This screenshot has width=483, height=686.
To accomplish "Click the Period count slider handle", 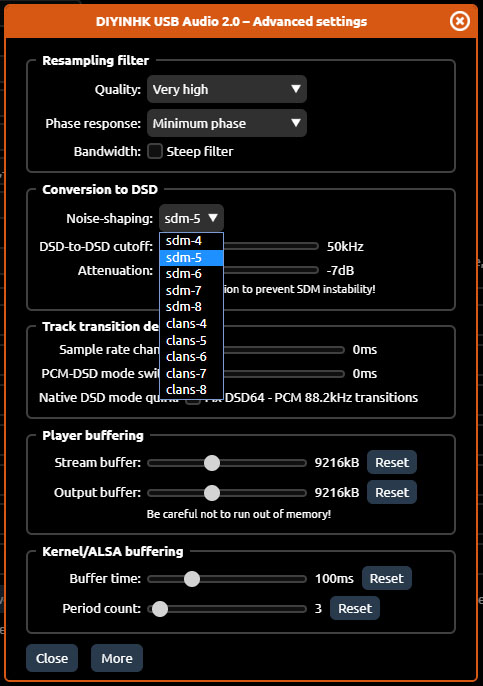I will [x=160, y=609].
